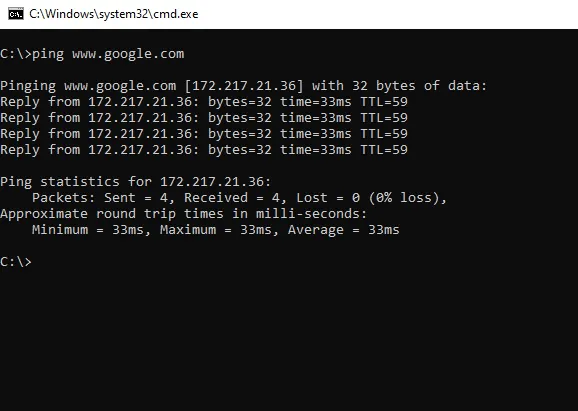The width and height of the screenshot is (578, 411).
Task: Click 'Sent = 4' in packets line
Action: tap(136, 198)
